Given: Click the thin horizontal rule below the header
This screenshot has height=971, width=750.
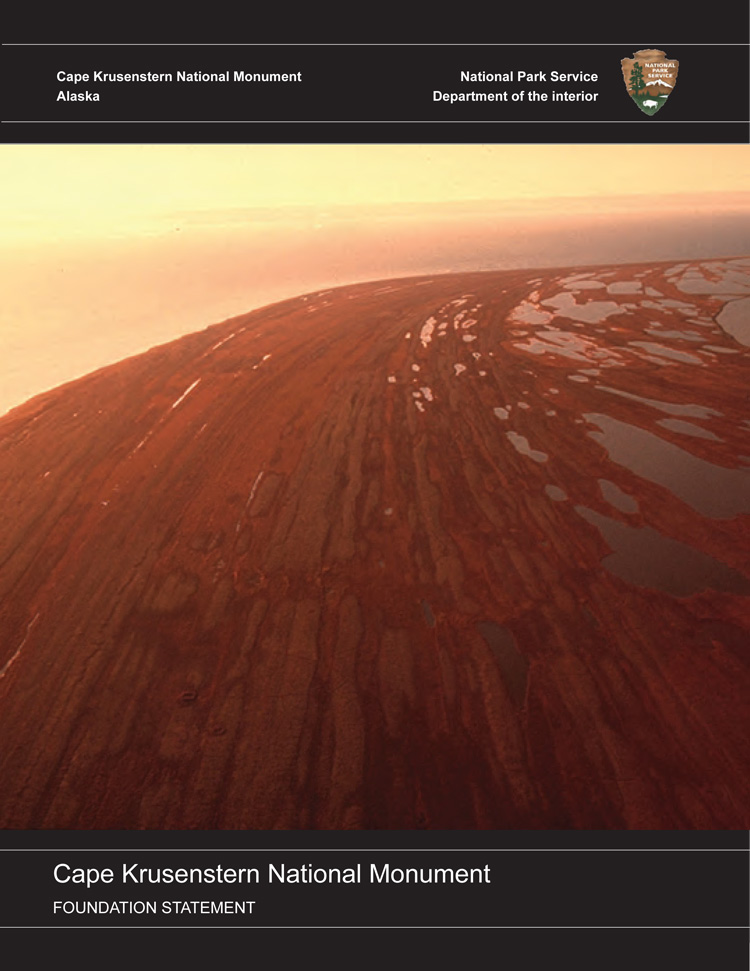Looking at the screenshot, I should (x=375, y=122).
